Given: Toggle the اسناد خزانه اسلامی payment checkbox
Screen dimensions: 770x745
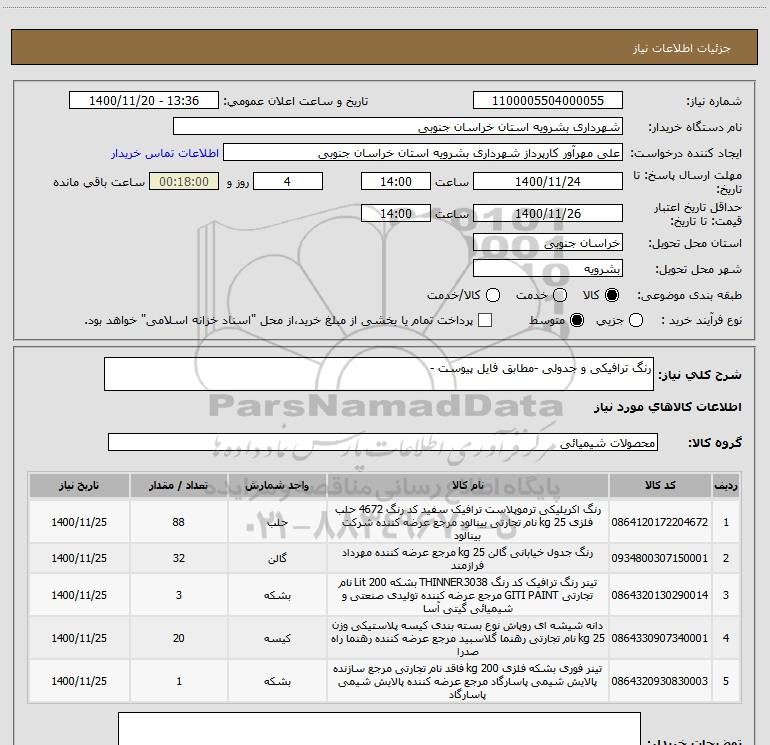Looking at the screenshot, I should click(x=485, y=320).
